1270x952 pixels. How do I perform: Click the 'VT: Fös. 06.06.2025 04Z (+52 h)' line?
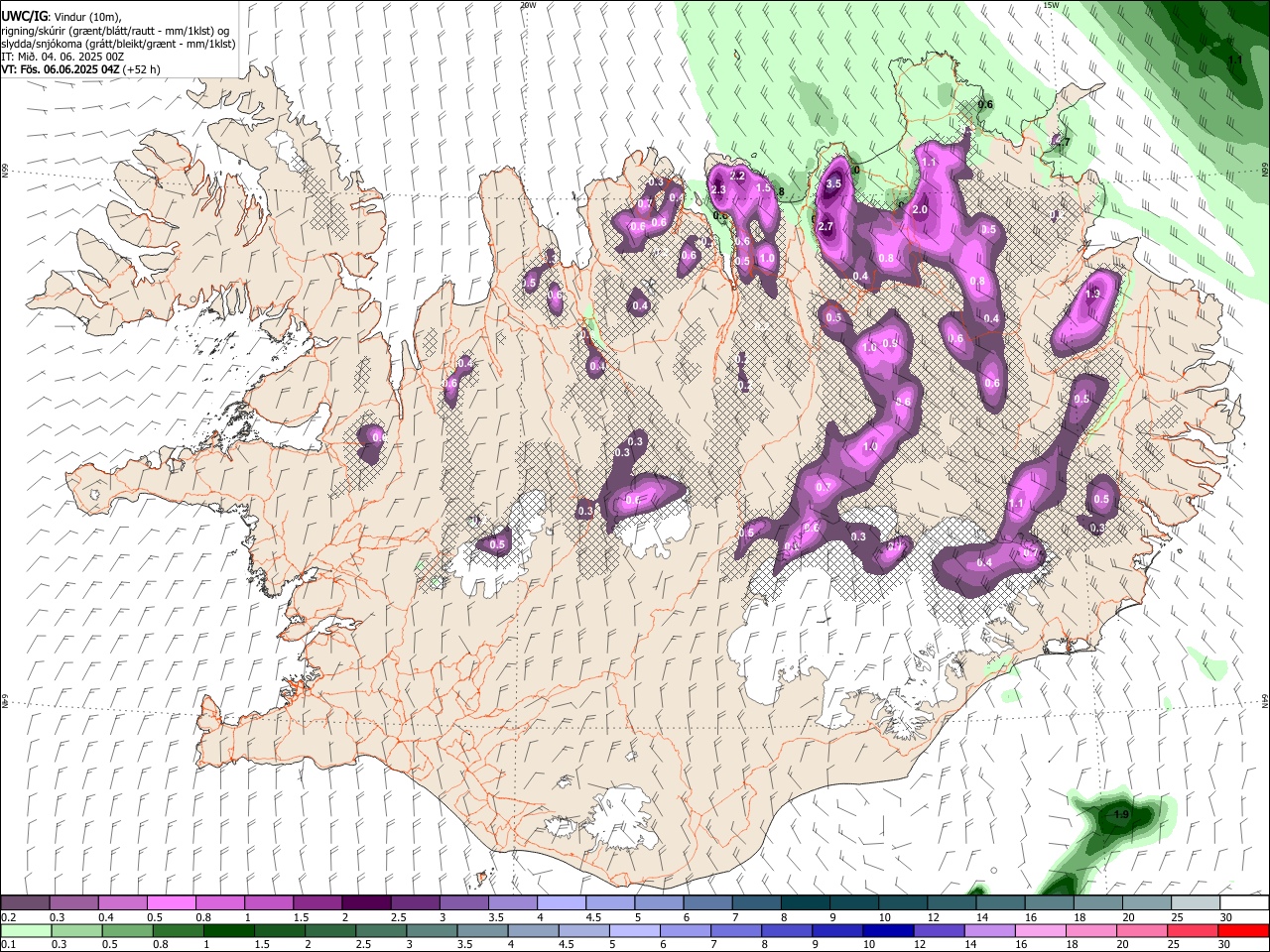81,69
